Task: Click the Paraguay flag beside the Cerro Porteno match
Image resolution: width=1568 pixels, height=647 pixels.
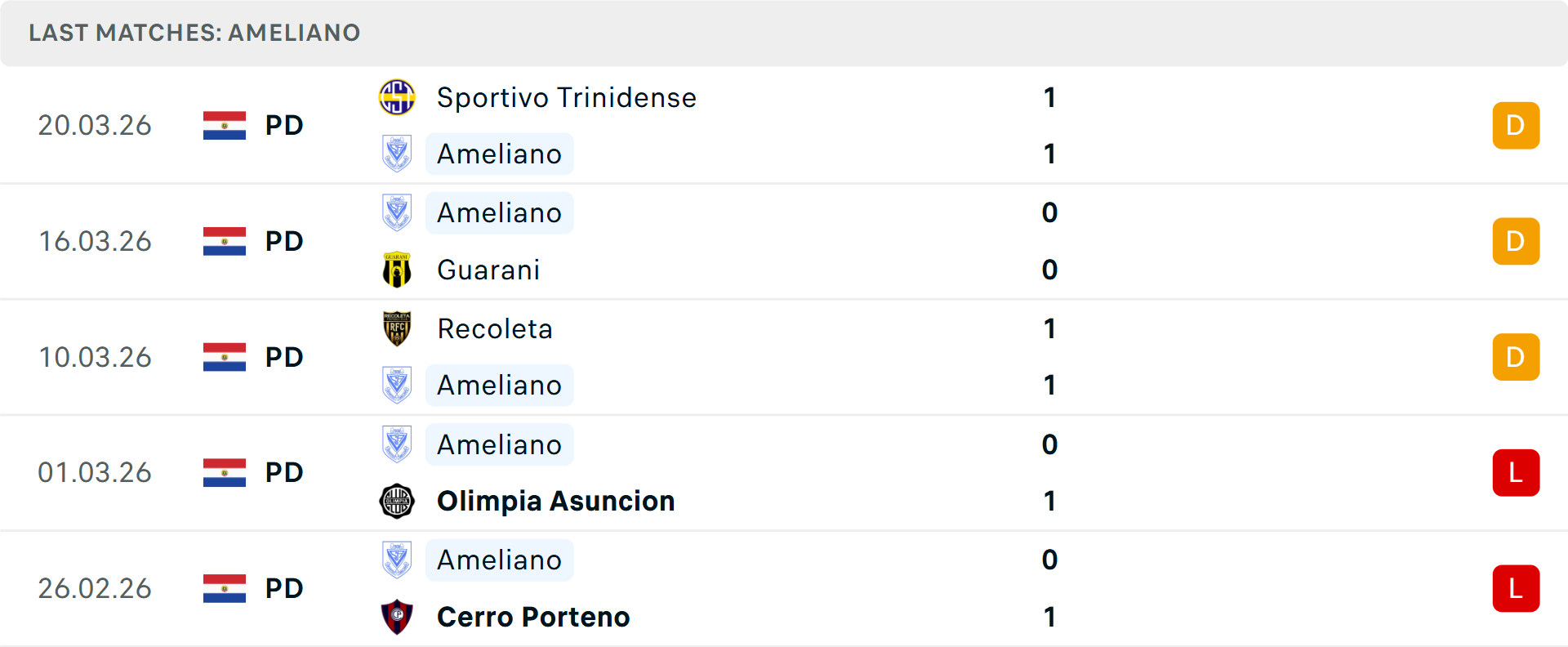Action: click(x=224, y=588)
